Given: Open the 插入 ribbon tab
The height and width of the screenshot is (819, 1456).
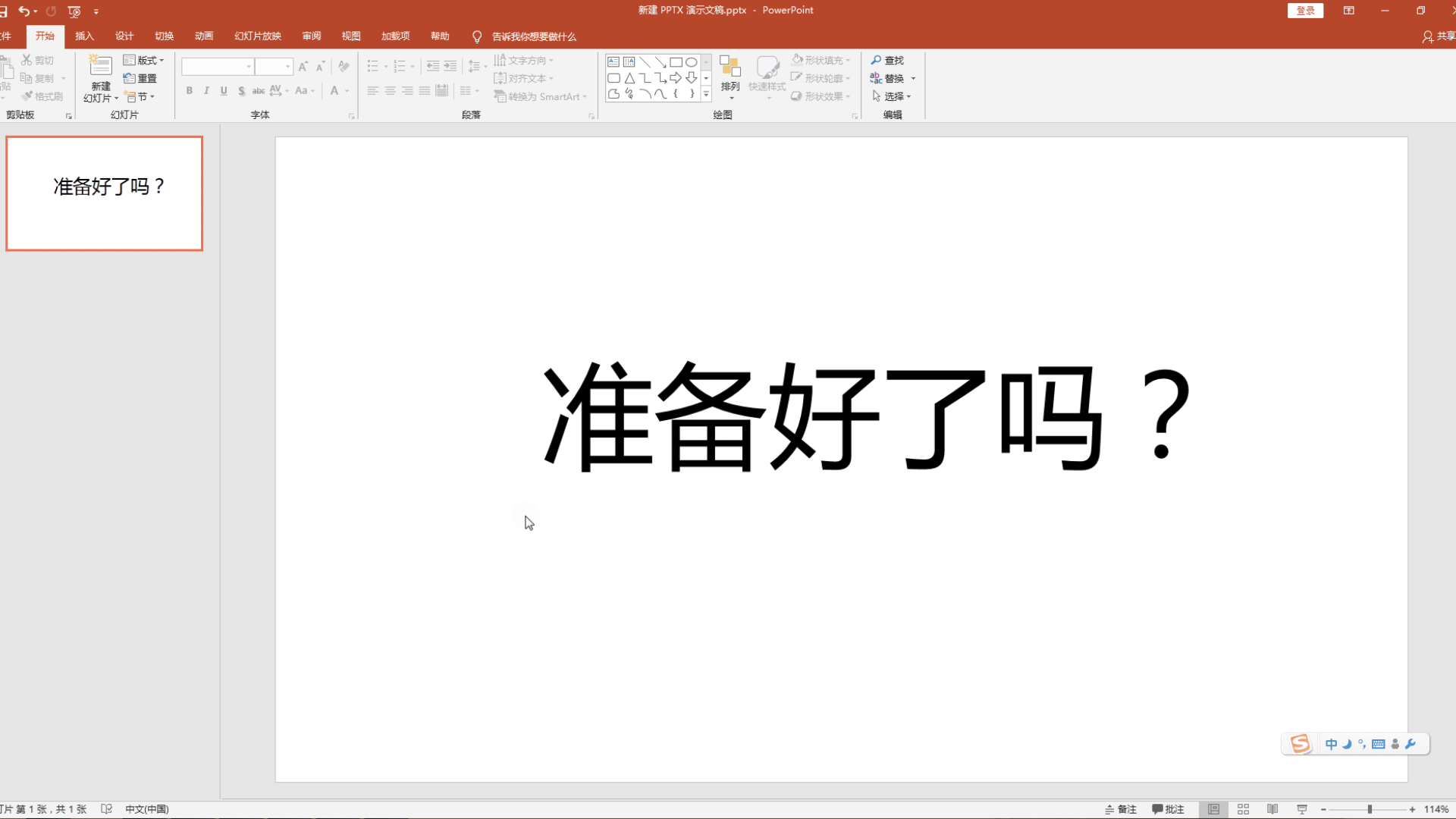Looking at the screenshot, I should [x=85, y=36].
